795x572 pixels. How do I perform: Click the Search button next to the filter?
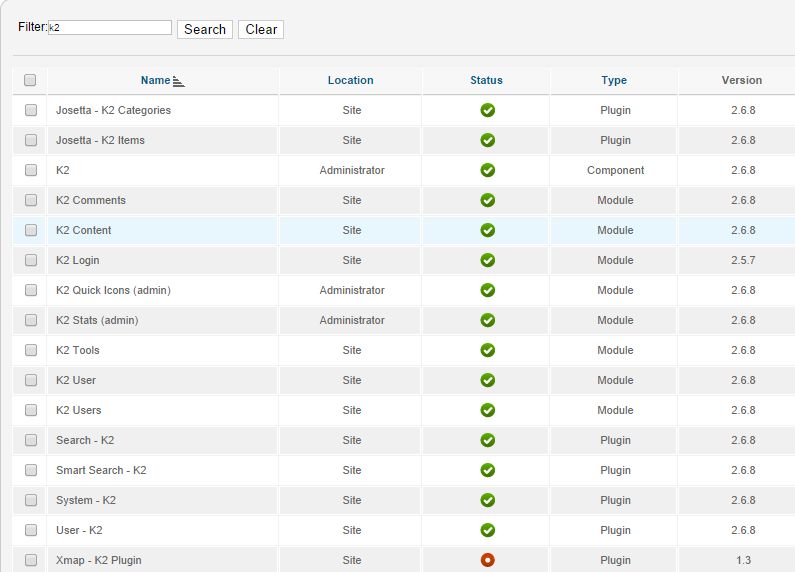(205, 29)
